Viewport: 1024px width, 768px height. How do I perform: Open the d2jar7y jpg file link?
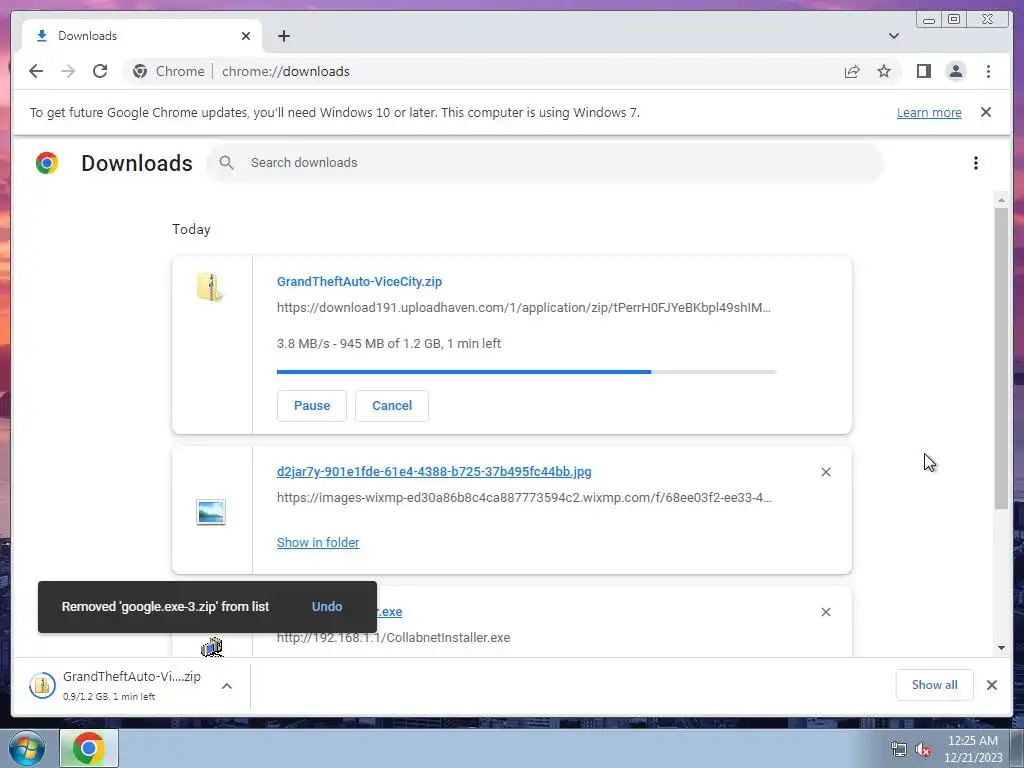(x=434, y=472)
